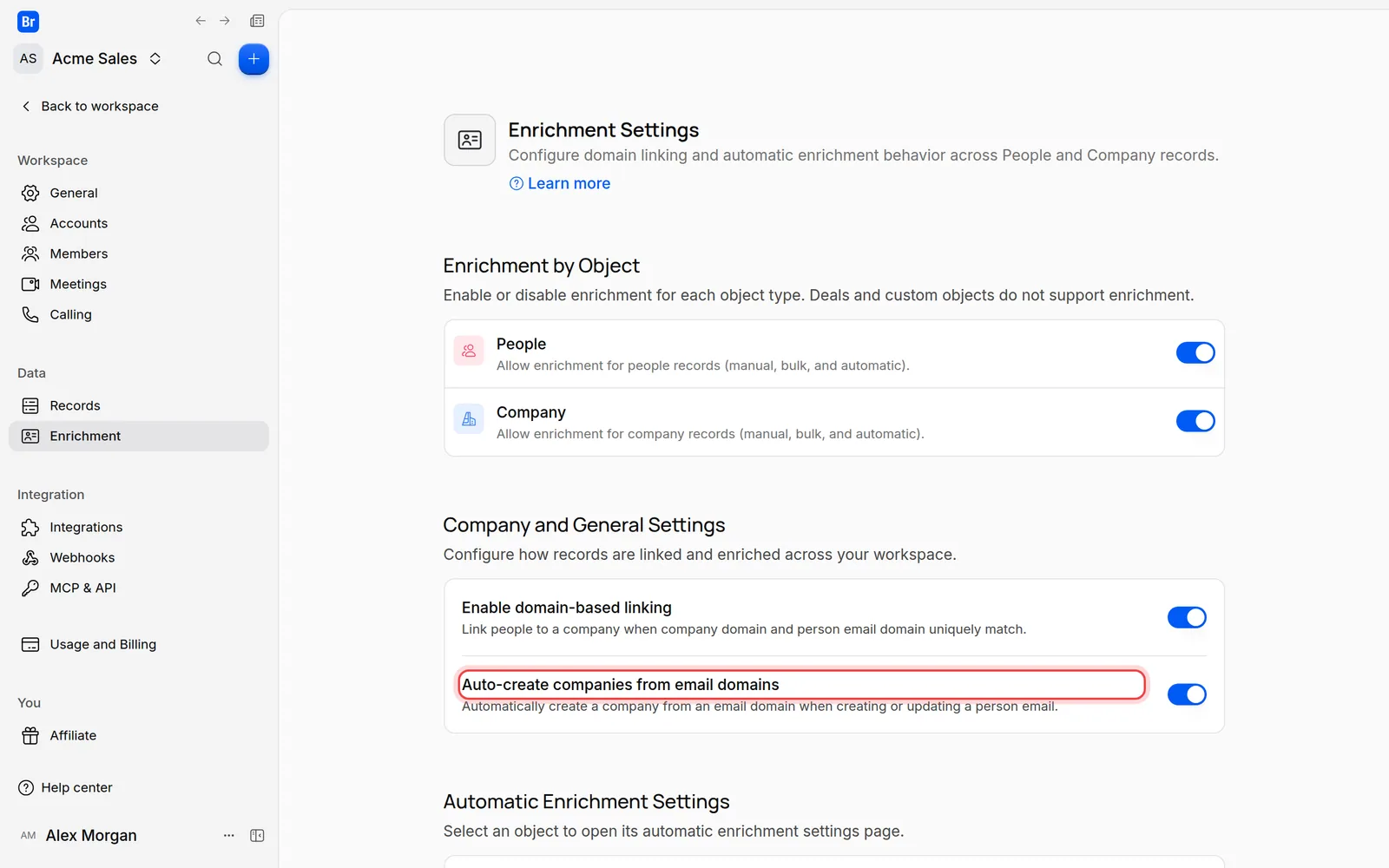Open search with the magnifier icon

tap(214, 59)
